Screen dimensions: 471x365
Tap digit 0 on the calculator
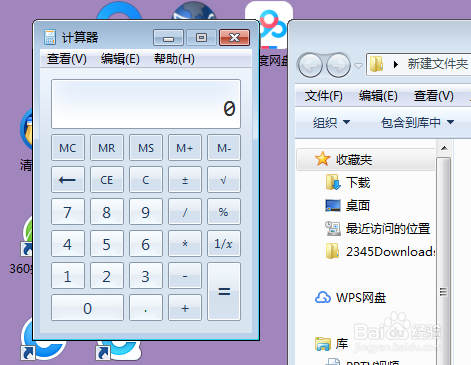87,308
